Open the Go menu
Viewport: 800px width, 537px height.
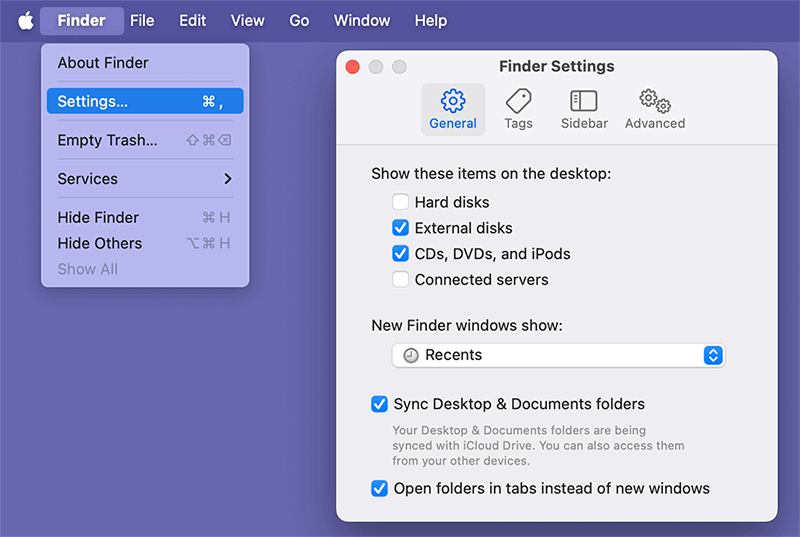299,20
